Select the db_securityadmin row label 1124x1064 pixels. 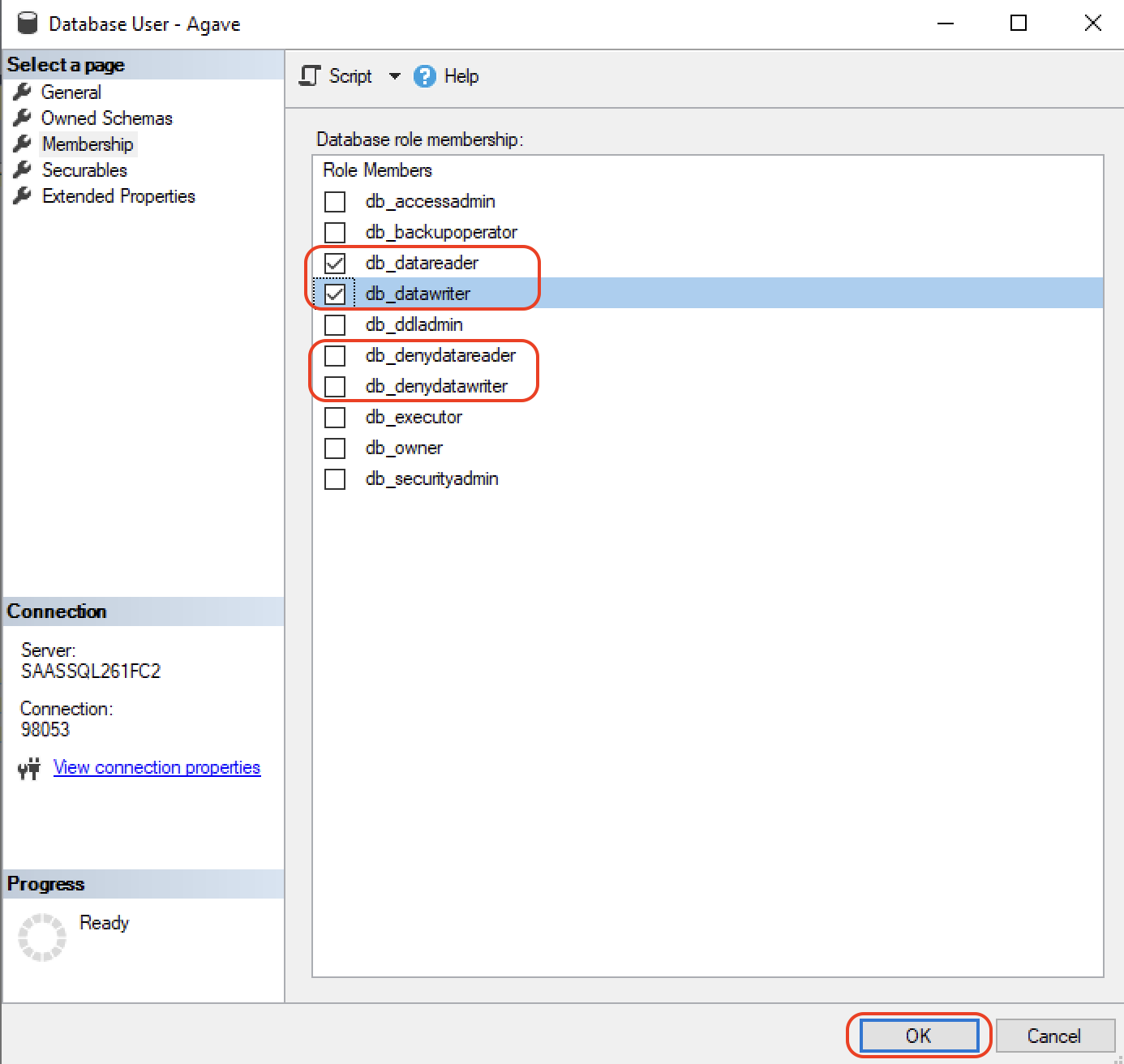(432, 478)
